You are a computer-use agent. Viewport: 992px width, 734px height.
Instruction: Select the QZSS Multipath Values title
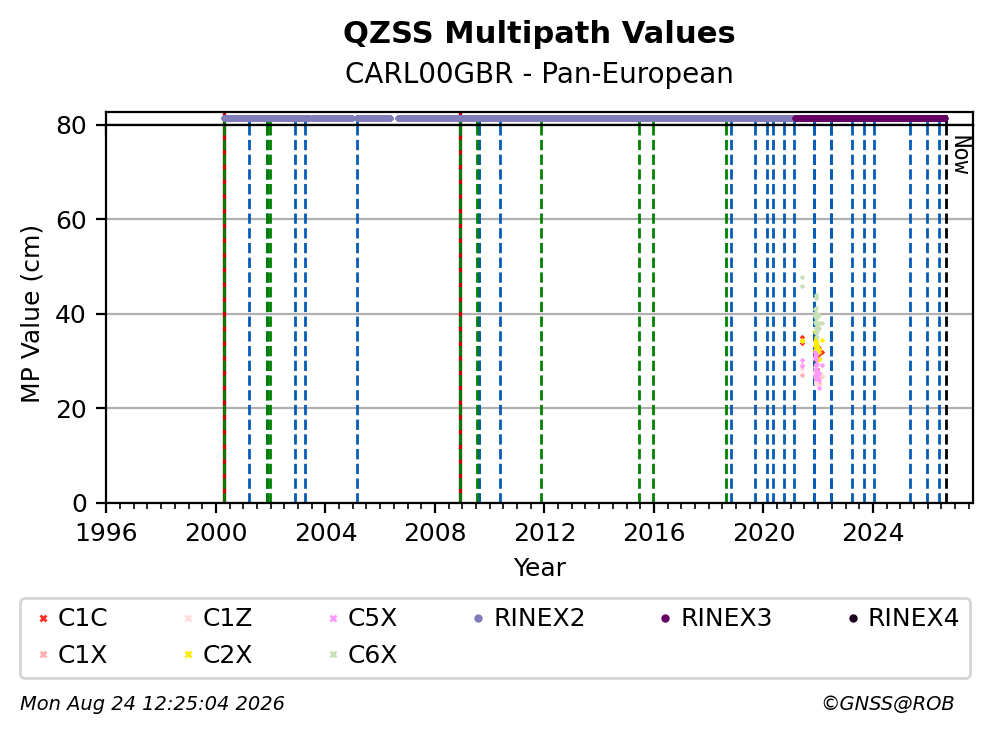(x=539, y=33)
